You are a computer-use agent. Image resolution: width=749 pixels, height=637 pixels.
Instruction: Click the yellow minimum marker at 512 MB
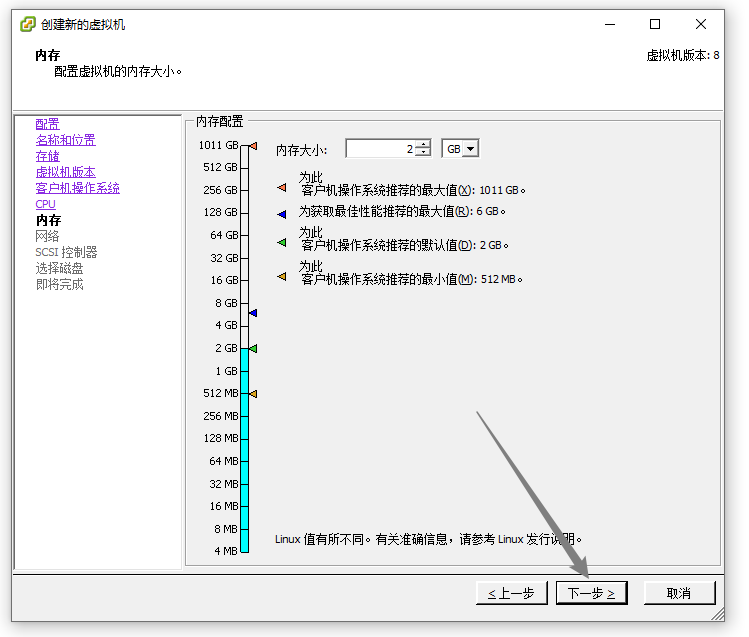(x=254, y=394)
